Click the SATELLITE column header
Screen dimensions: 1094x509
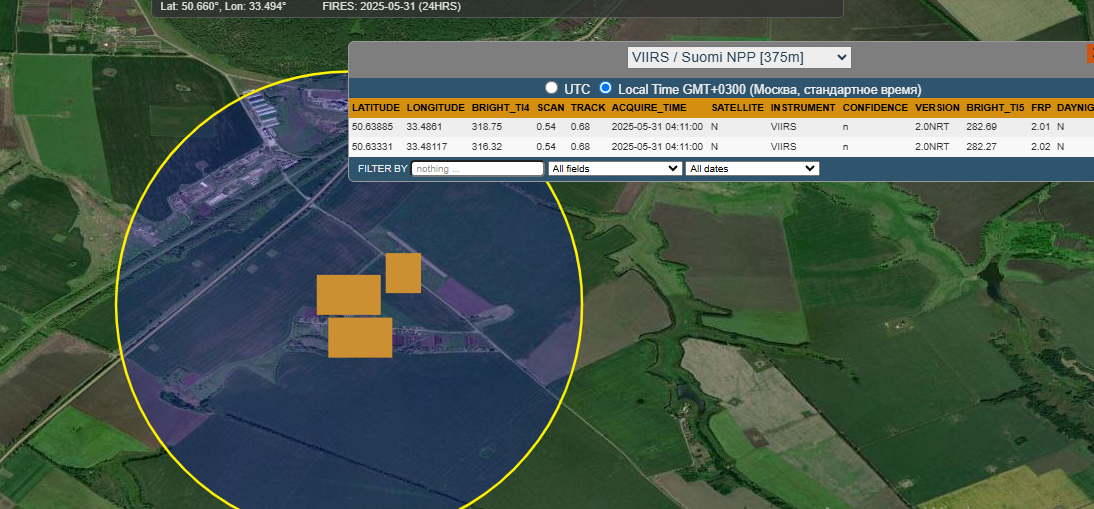737,108
